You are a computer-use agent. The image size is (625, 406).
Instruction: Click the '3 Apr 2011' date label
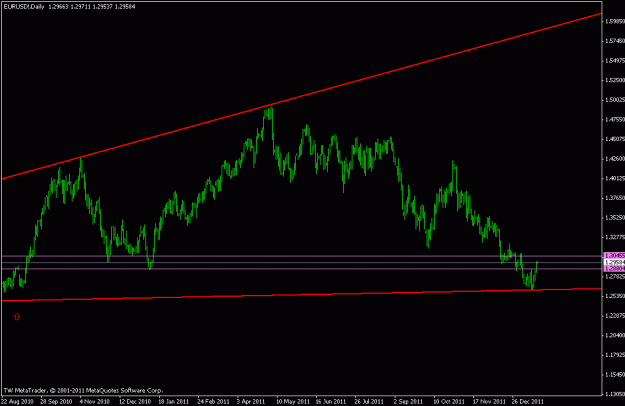pyautogui.click(x=251, y=402)
